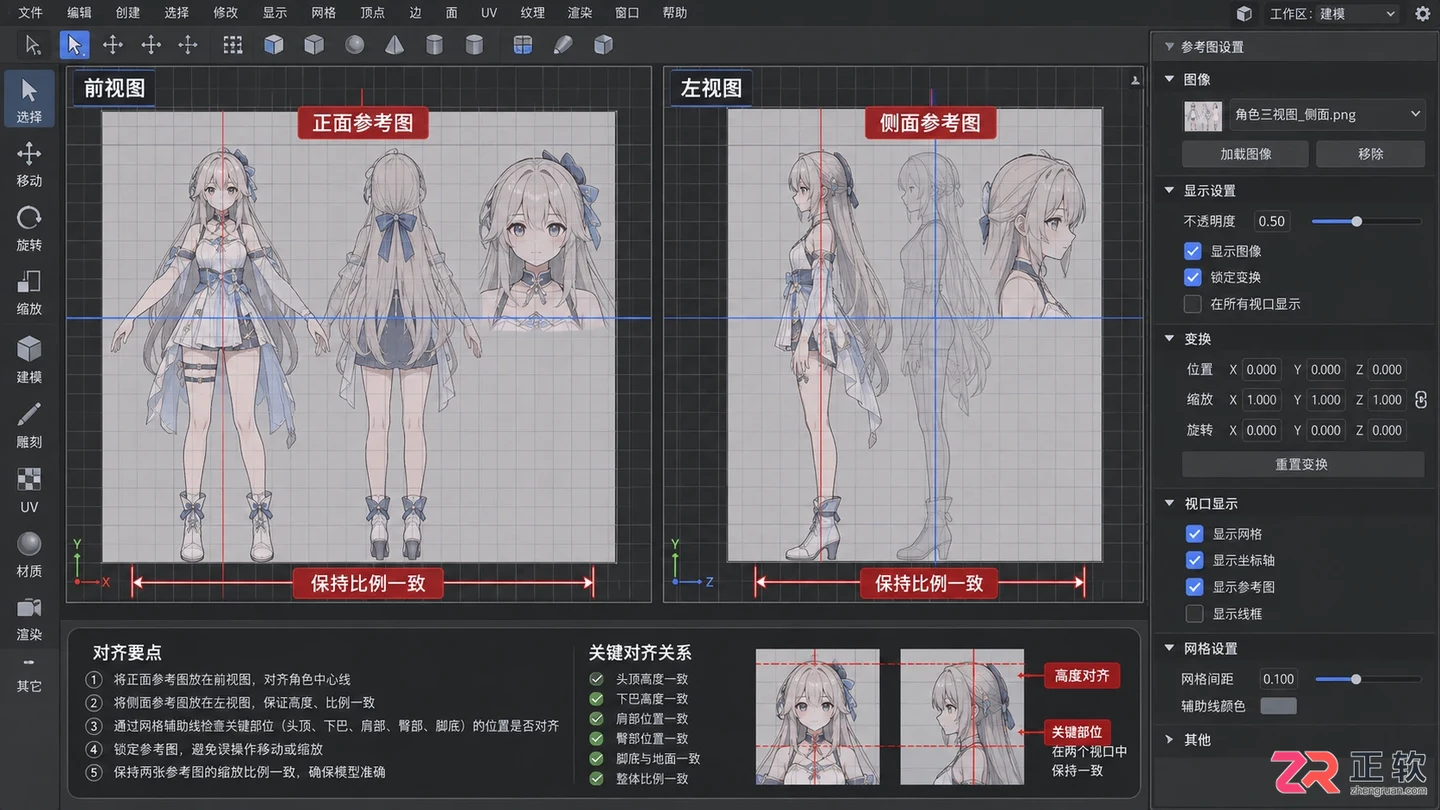Click the 重置变换 button
This screenshot has height=810, width=1440.
pos(1302,464)
